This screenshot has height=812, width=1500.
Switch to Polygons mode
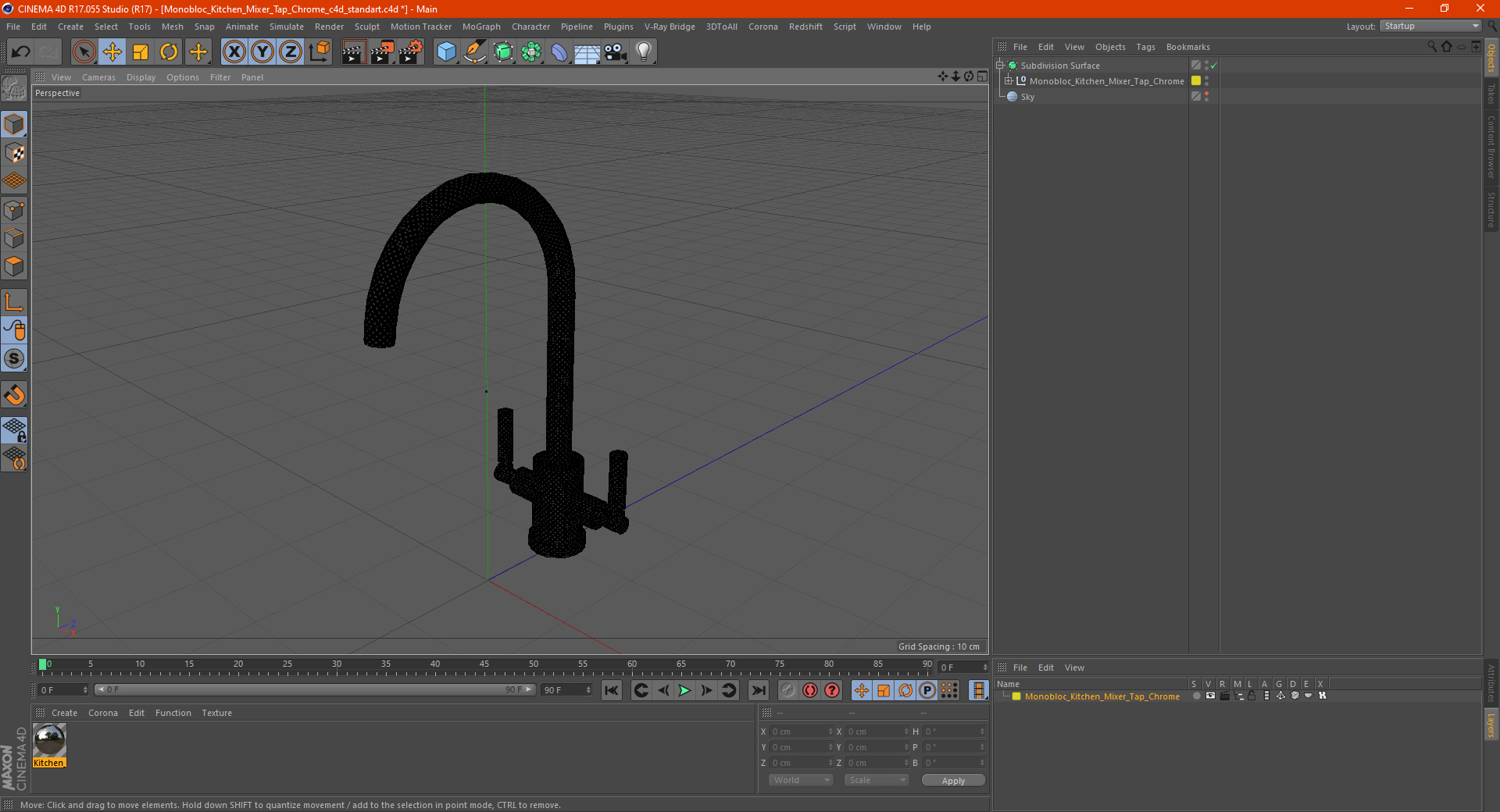14,266
